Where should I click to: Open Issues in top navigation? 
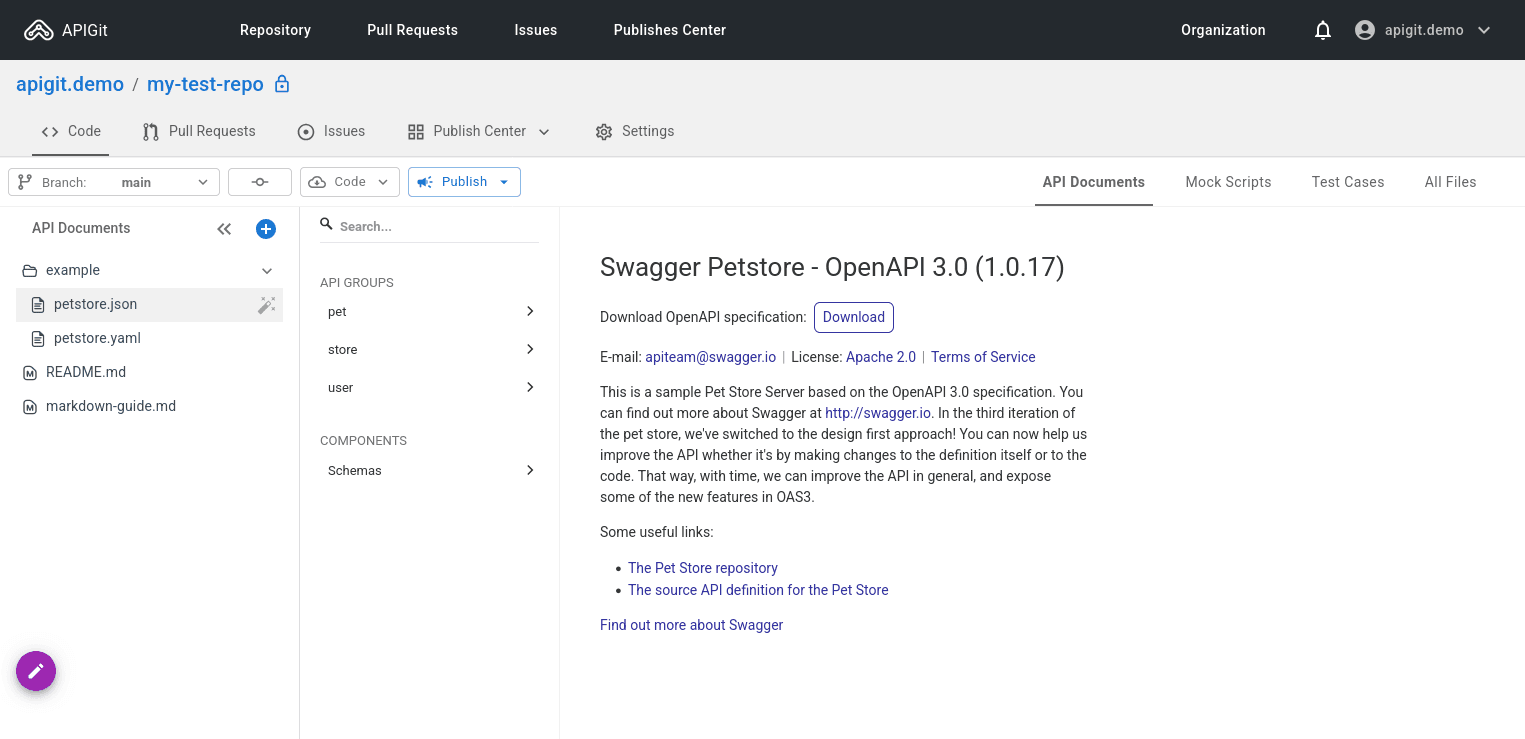536,30
